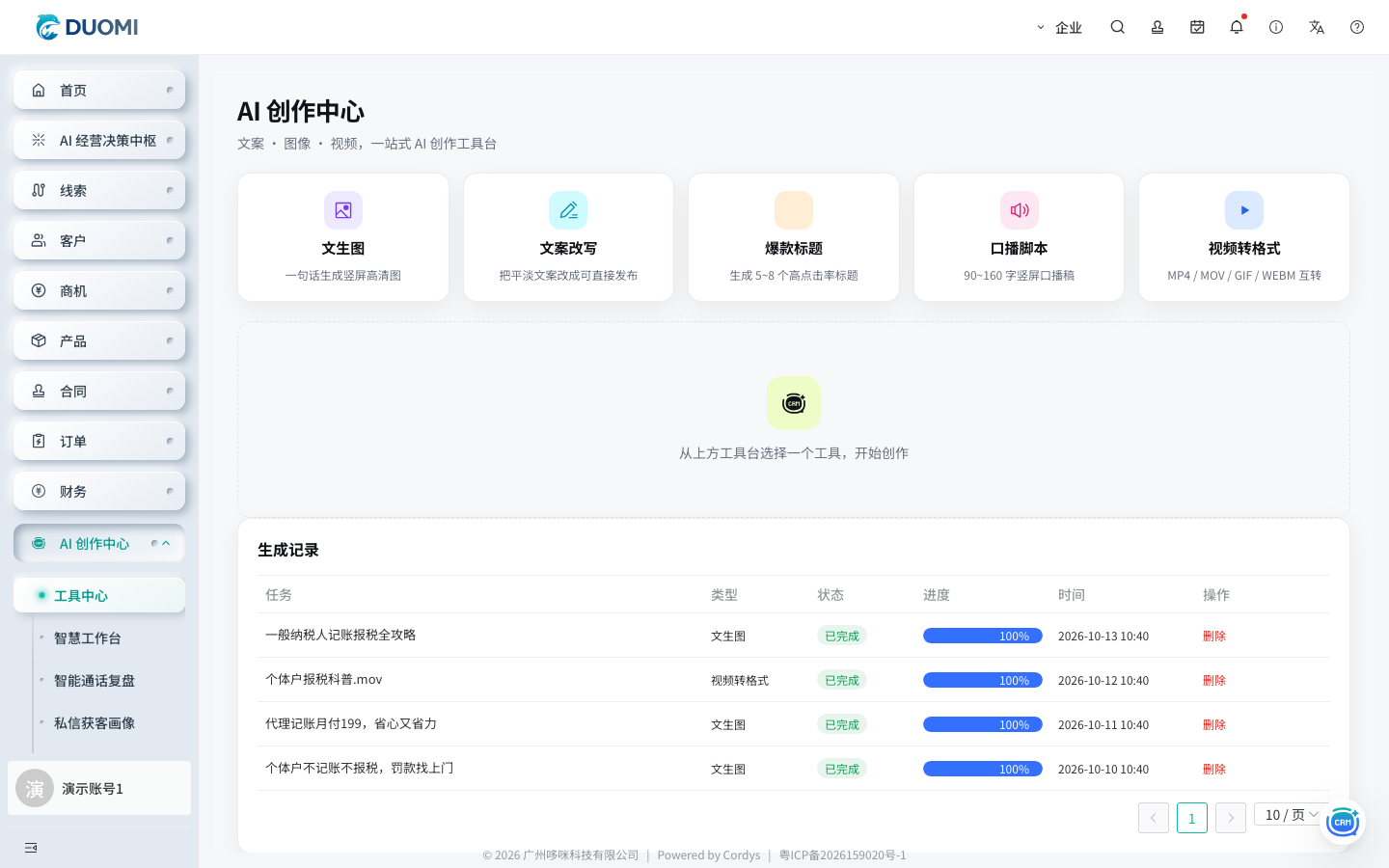Click page 1 pagination button
Image resolution: width=1389 pixels, height=868 pixels.
[1192, 818]
